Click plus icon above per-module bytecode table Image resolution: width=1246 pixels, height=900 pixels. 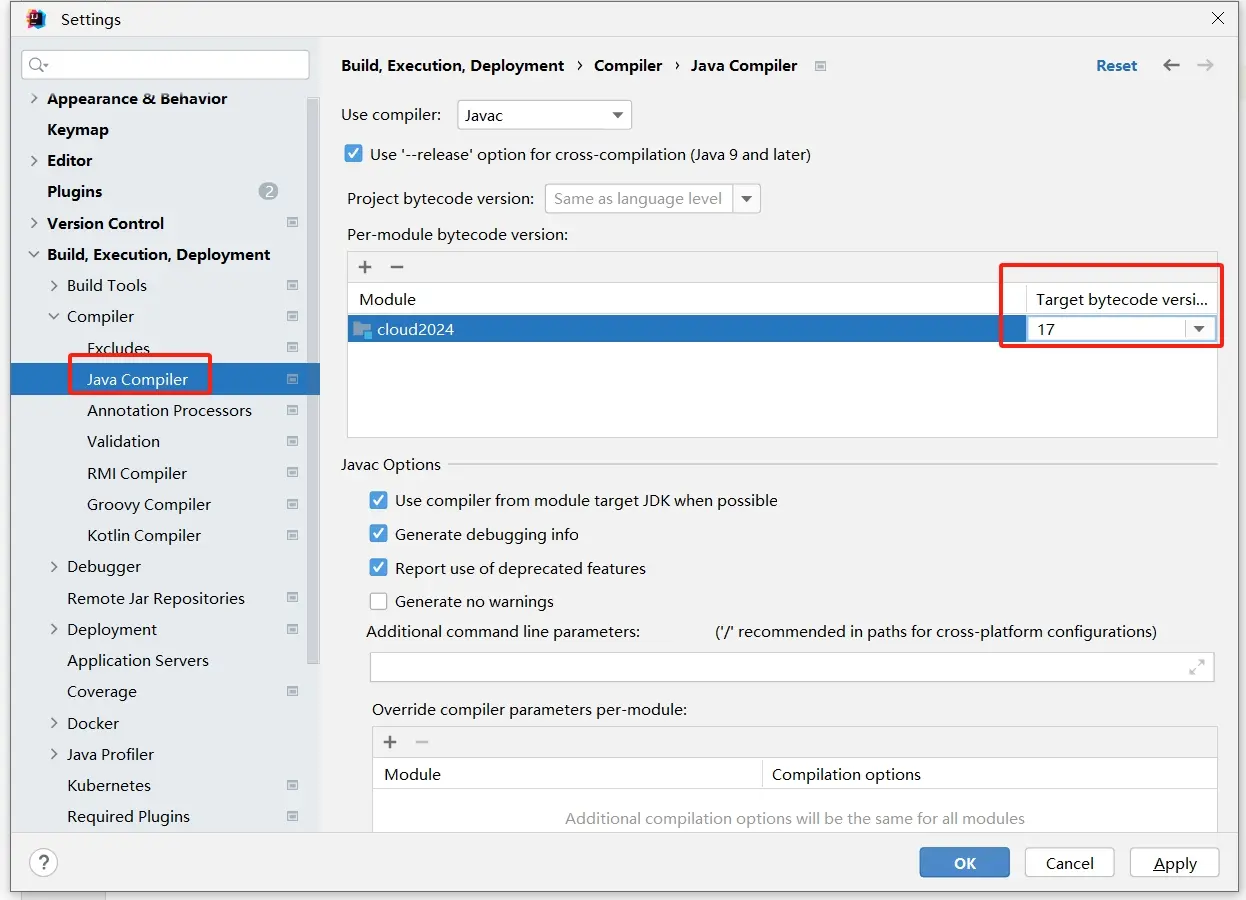tap(365, 267)
